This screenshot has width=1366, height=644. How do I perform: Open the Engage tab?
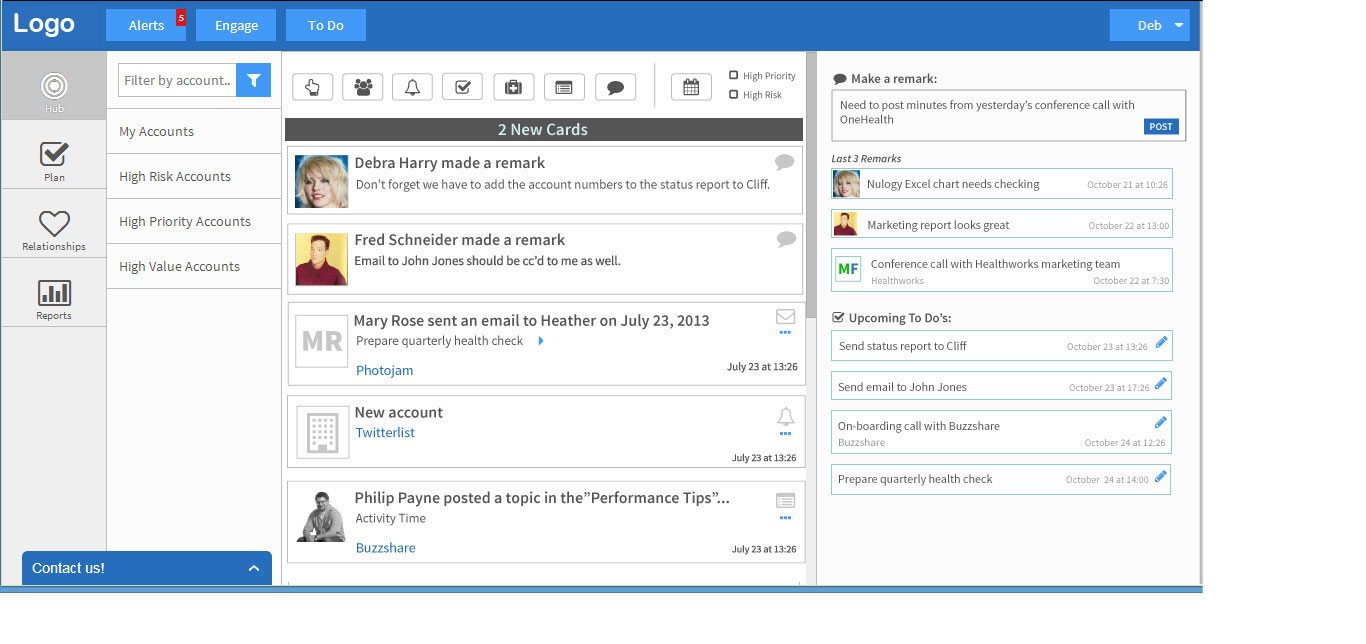pos(236,25)
